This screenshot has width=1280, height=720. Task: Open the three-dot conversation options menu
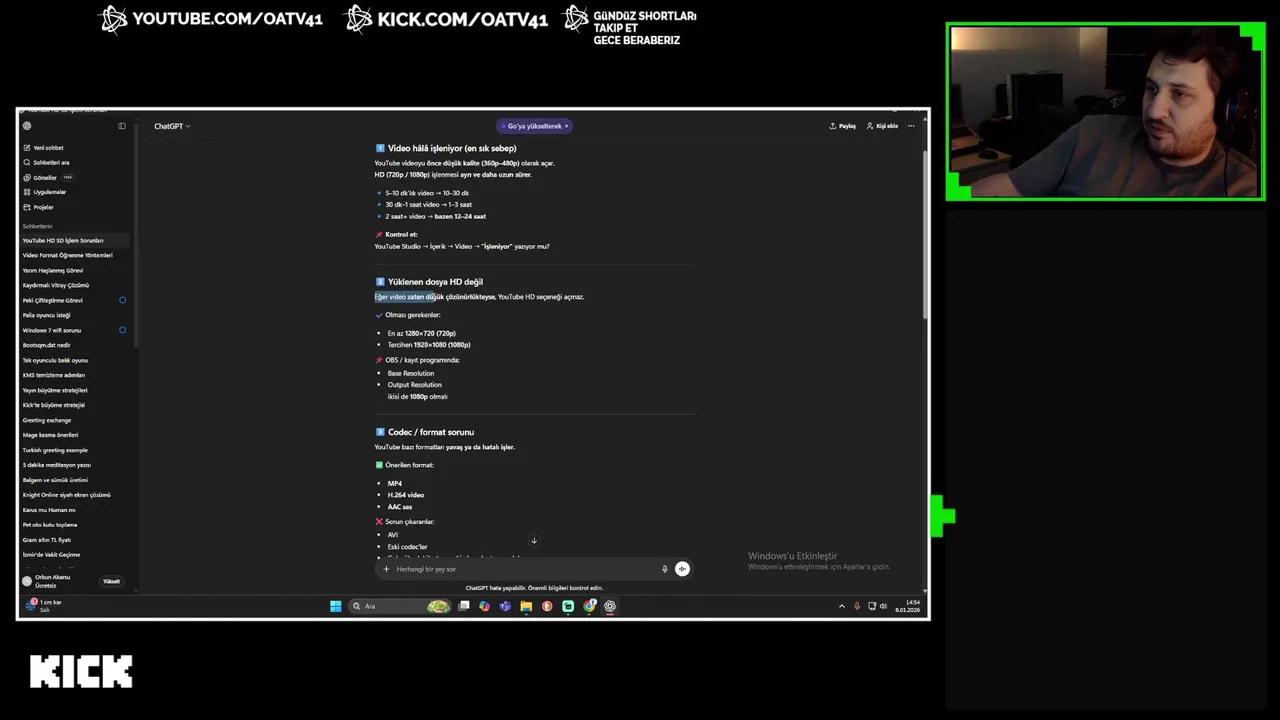(x=911, y=126)
